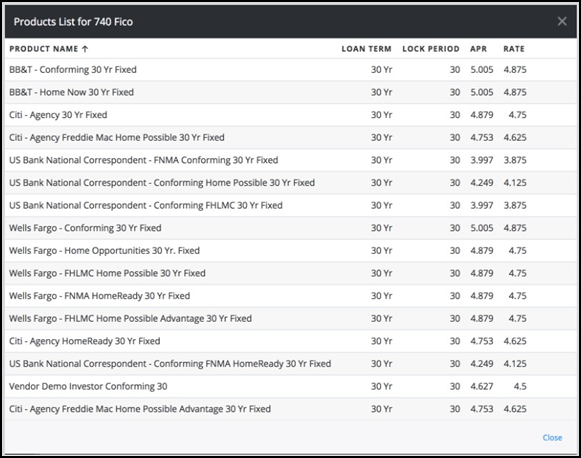The height and width of the screenshot is (458, 581).
Task: Close the Products List dialog with X icon
Action: point(562,21)
